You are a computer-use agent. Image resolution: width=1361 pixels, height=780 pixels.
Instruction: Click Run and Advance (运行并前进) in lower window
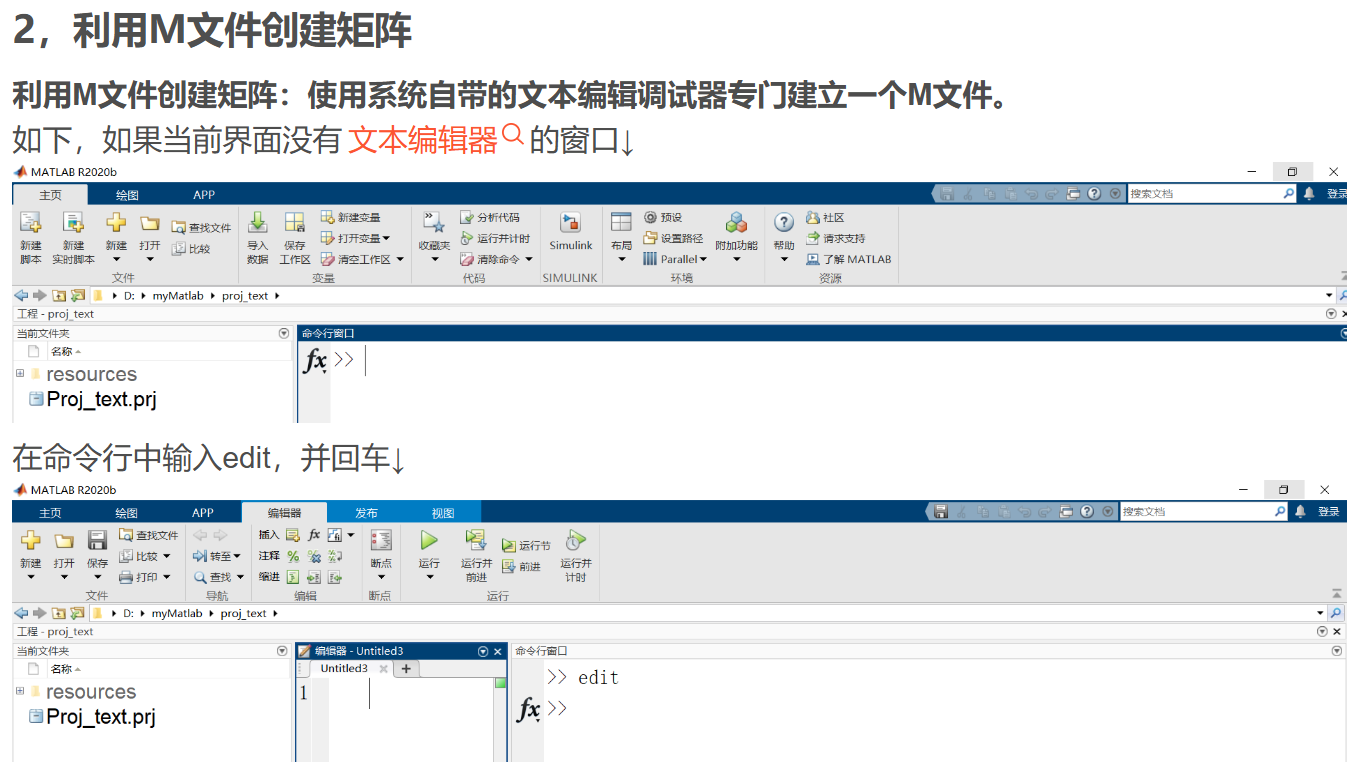(476, 555)
